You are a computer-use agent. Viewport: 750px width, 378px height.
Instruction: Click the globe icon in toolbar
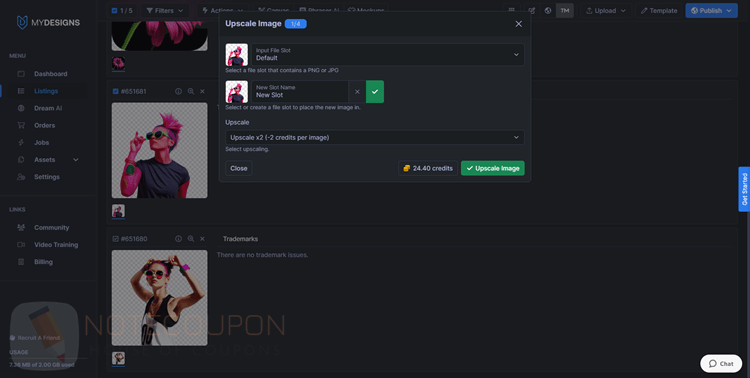548,11
